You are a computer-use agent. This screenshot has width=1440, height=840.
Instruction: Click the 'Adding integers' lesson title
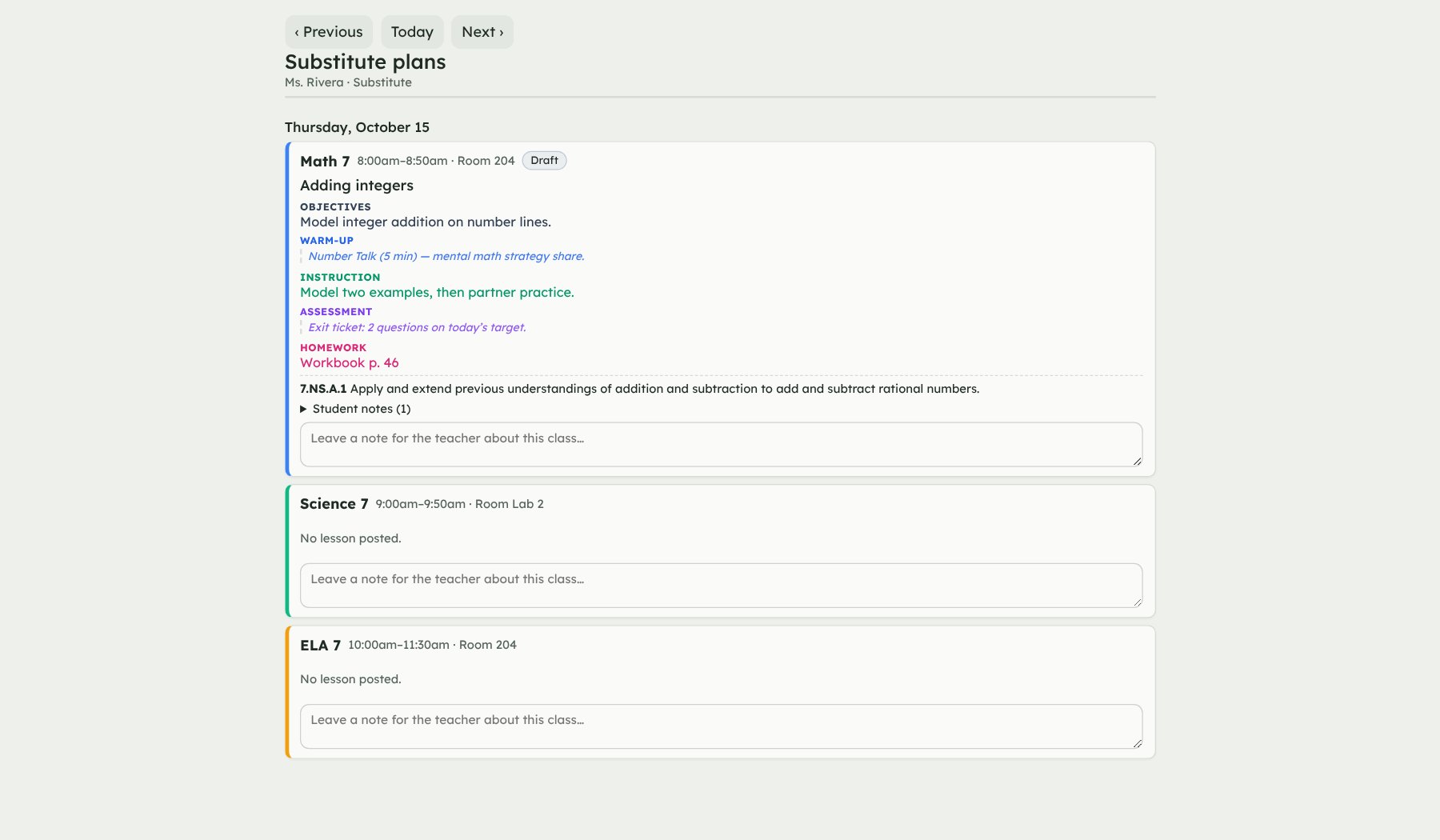pyautogui.click(x=357, y=186)
